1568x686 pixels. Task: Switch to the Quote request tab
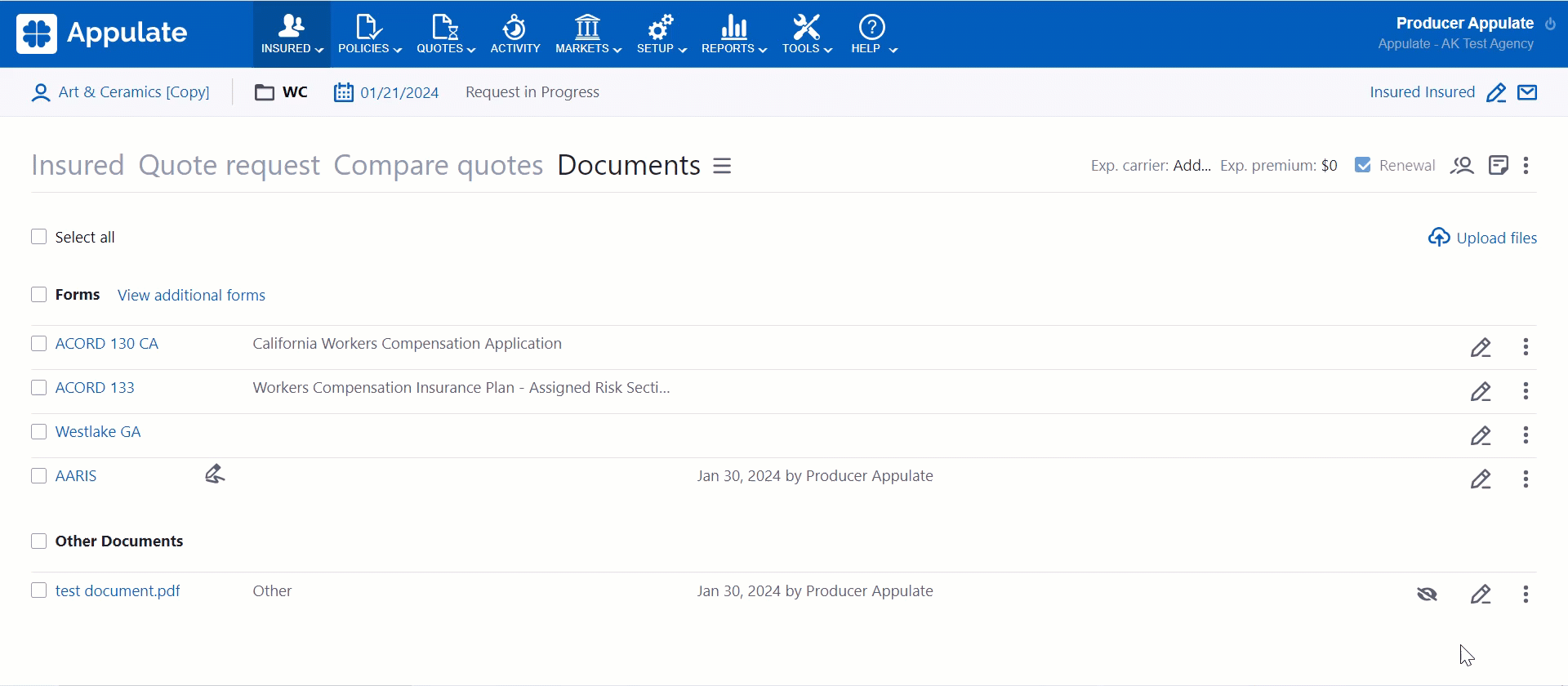tap(229, 166)
